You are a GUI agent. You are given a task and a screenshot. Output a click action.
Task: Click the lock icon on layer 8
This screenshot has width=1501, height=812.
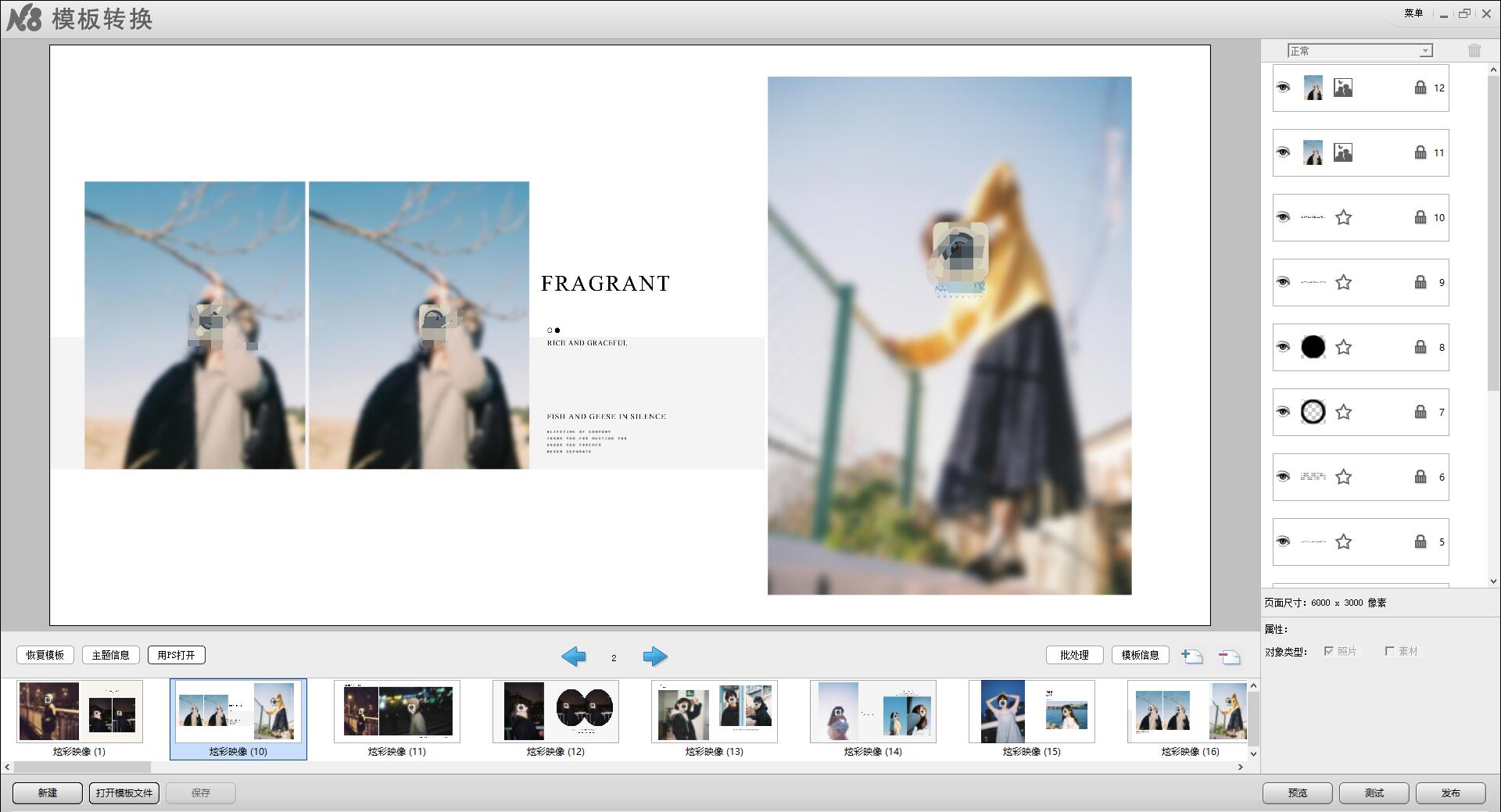(x=1420, y=347)
